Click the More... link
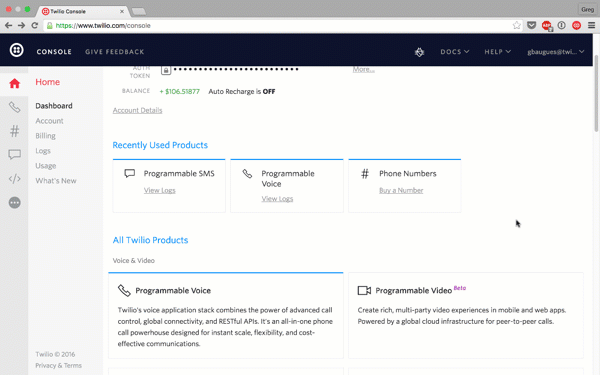600x375 pixels. coord(364,69)
